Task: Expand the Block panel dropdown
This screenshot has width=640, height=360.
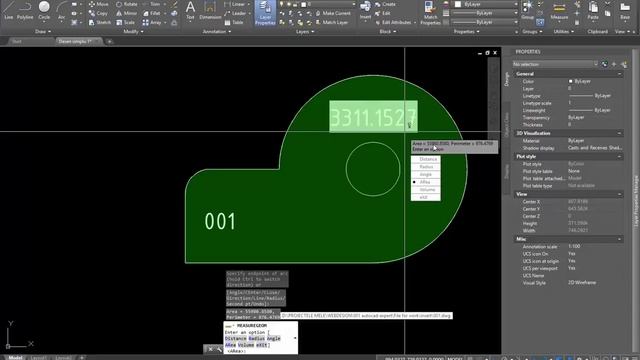Action: (388, 31)
